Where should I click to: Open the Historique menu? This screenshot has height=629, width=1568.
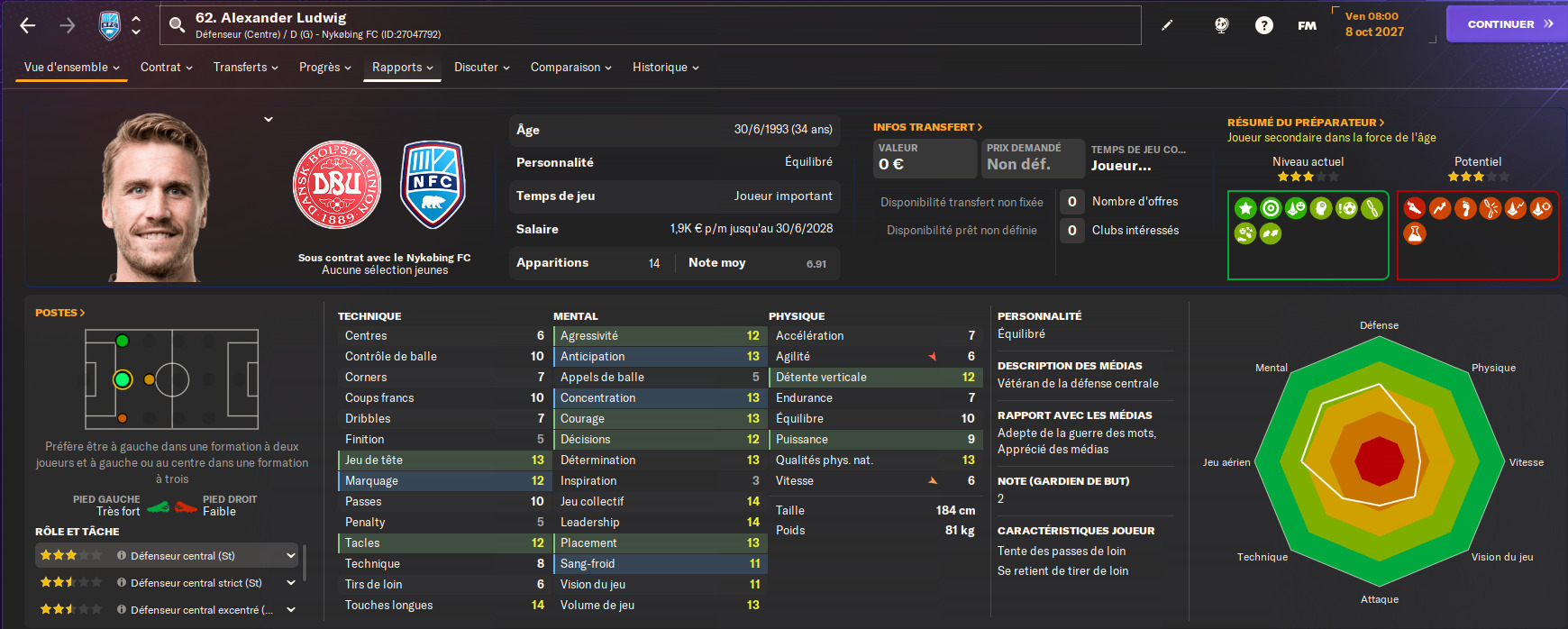[x=666, y=68]
